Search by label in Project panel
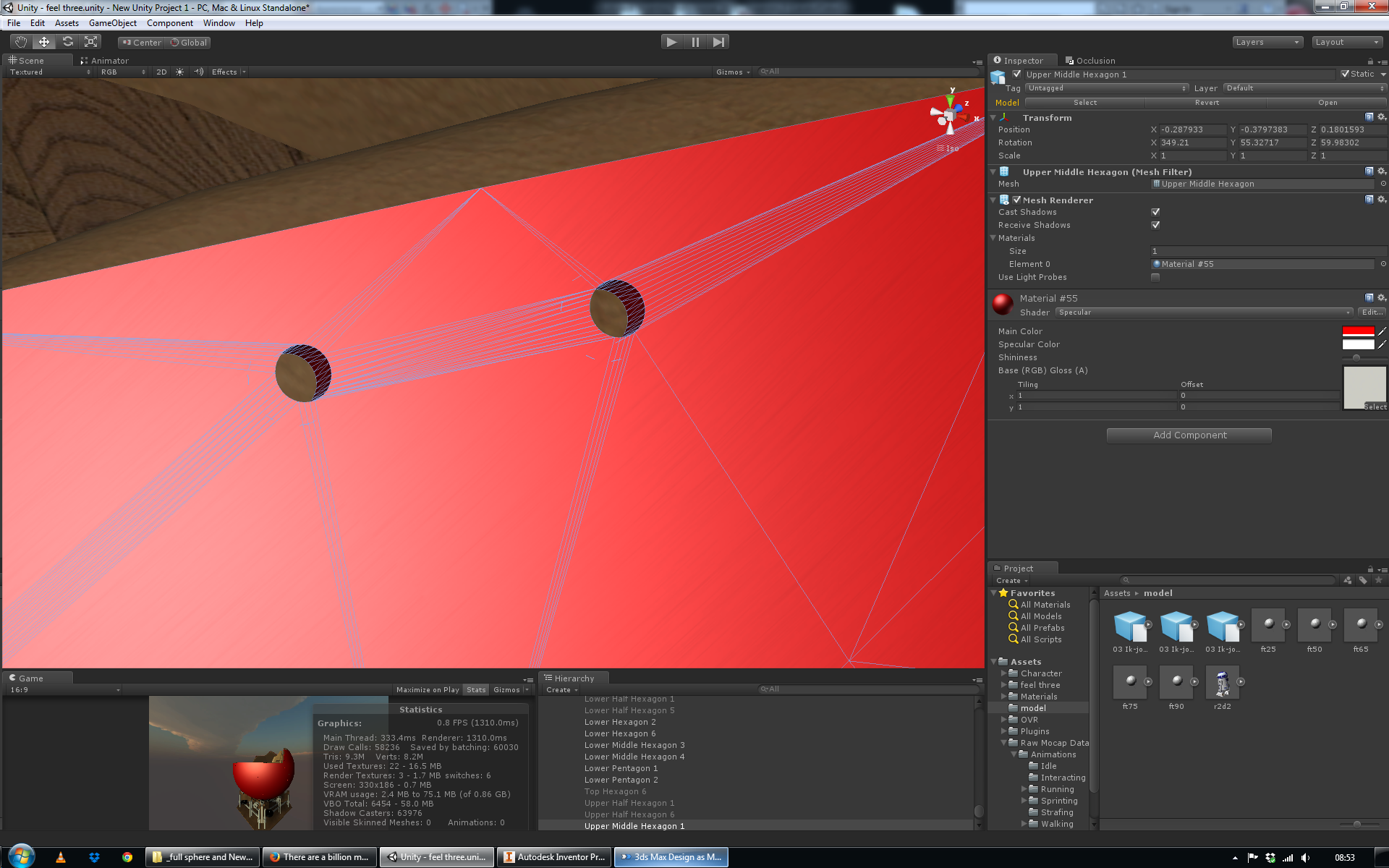 1363,580
